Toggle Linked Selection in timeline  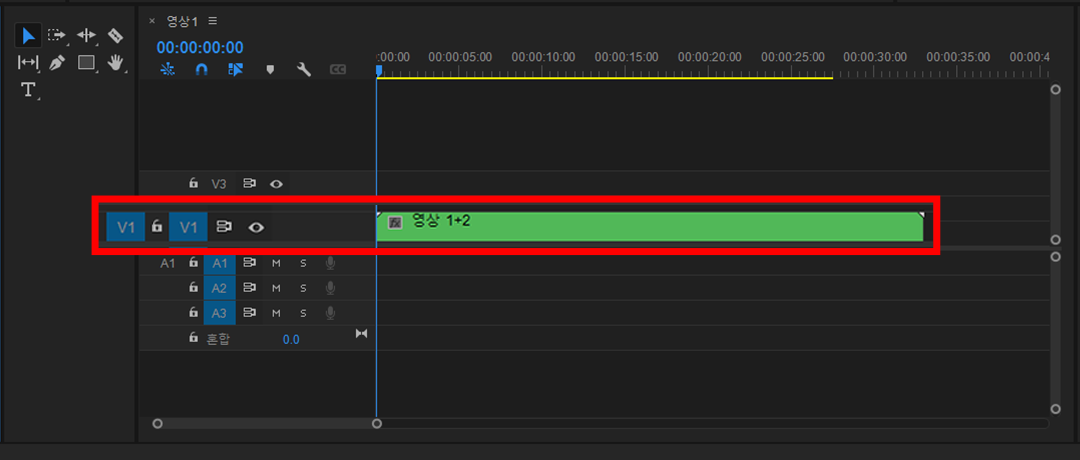(x=235, y=70)
